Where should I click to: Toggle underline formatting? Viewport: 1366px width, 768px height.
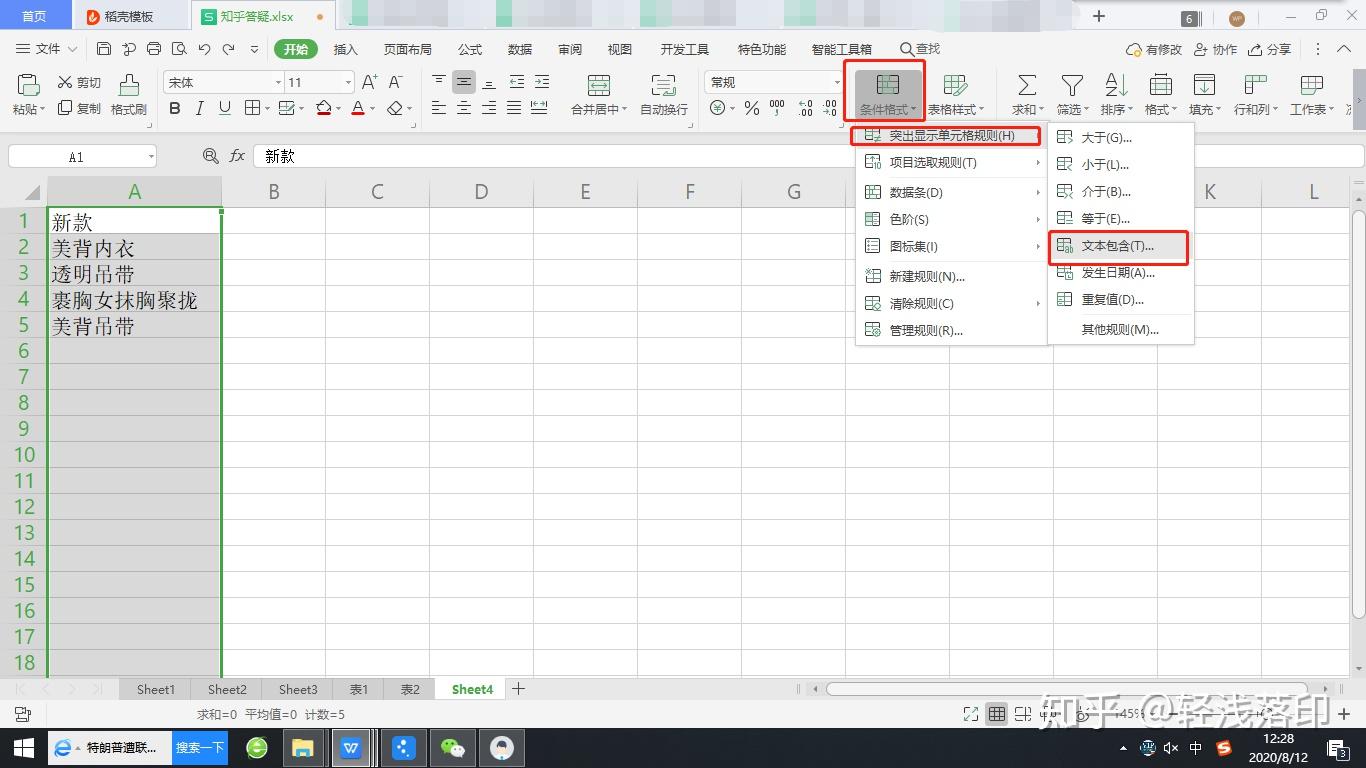pyautogui.click(x=224, y=108)
